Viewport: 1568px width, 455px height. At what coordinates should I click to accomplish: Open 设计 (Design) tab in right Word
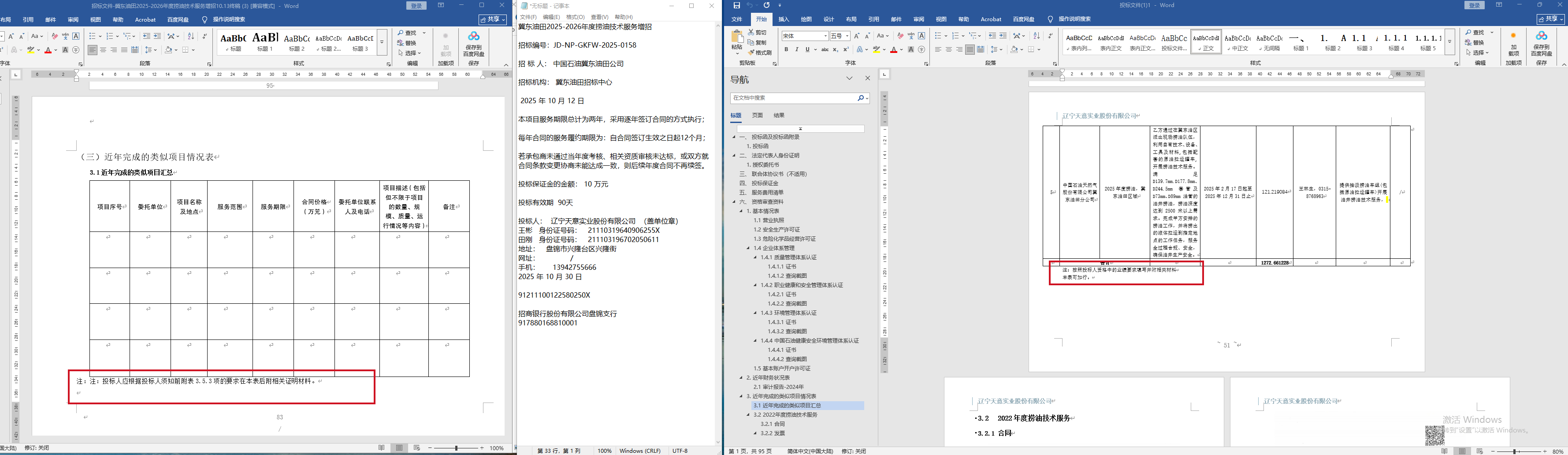[x=829, y=19]
